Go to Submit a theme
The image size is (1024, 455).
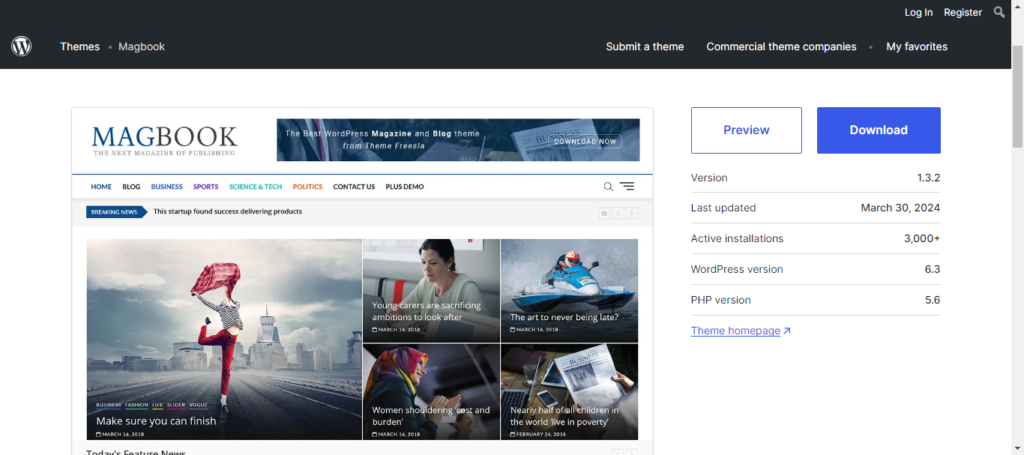645,46
